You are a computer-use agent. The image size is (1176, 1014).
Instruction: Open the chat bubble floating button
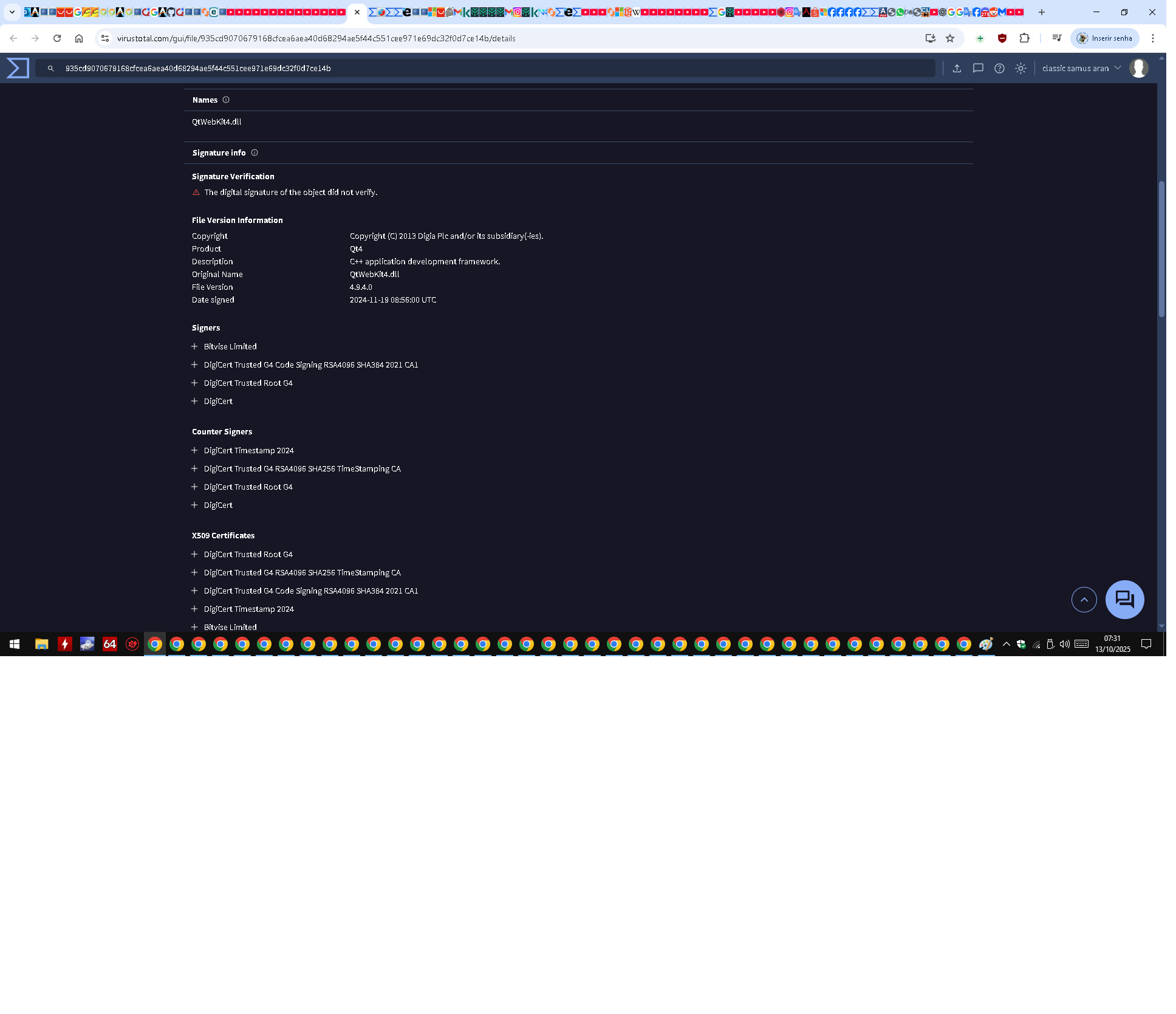(1124, 600)
